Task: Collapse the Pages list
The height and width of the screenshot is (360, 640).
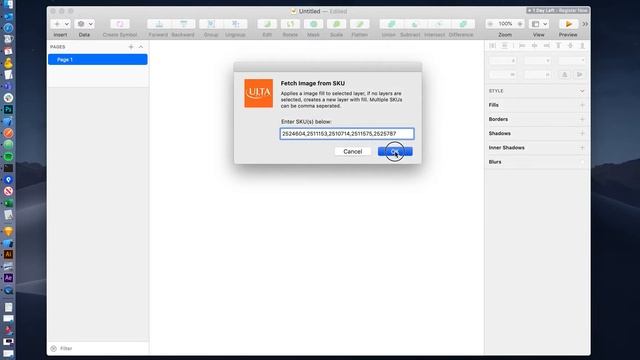Action: coord(141,47)
